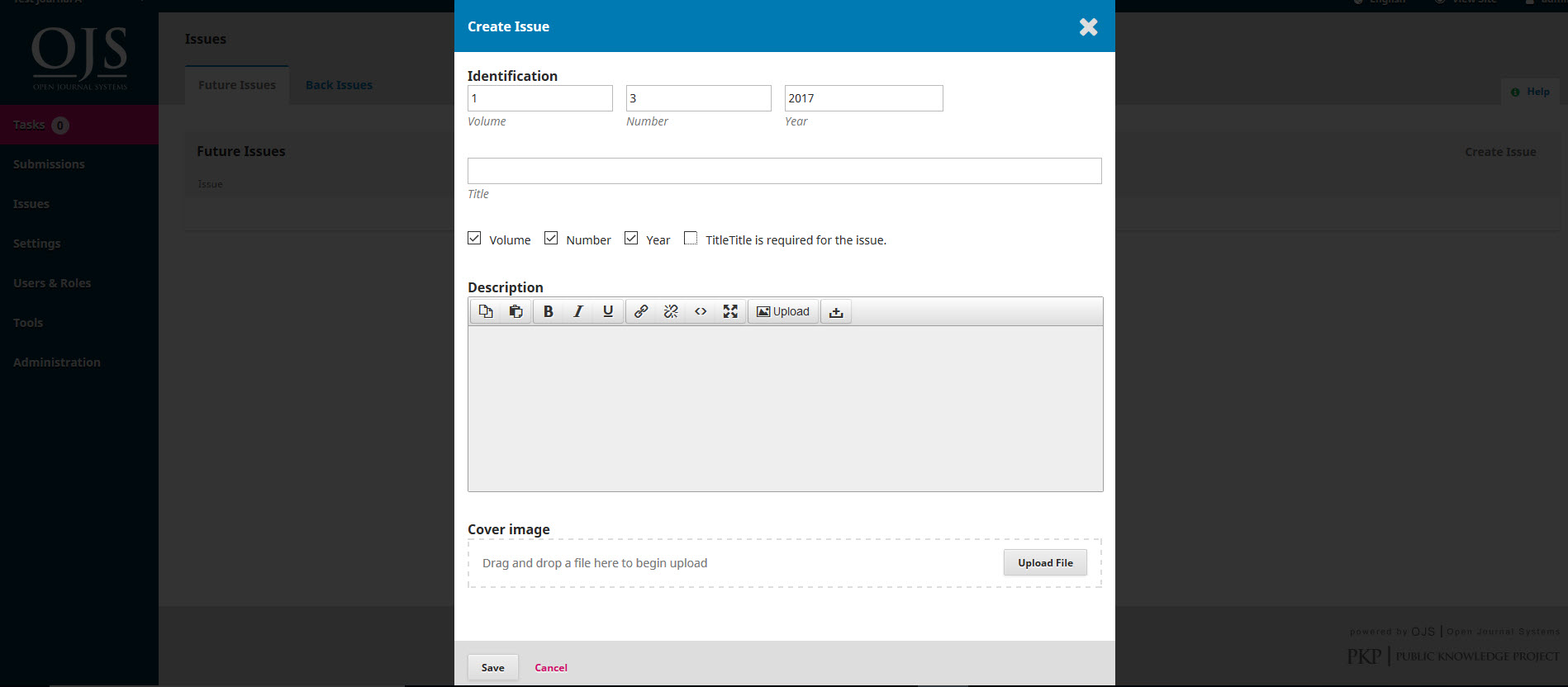Open Administration in sidebar
1568x687 pixels.
(x=79, y=362)
